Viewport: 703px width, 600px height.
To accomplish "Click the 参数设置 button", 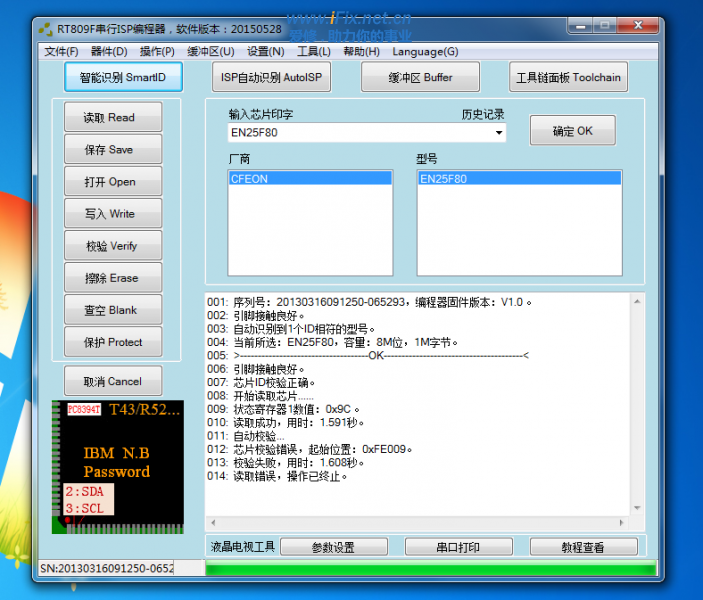I will [x=334, y=547].
